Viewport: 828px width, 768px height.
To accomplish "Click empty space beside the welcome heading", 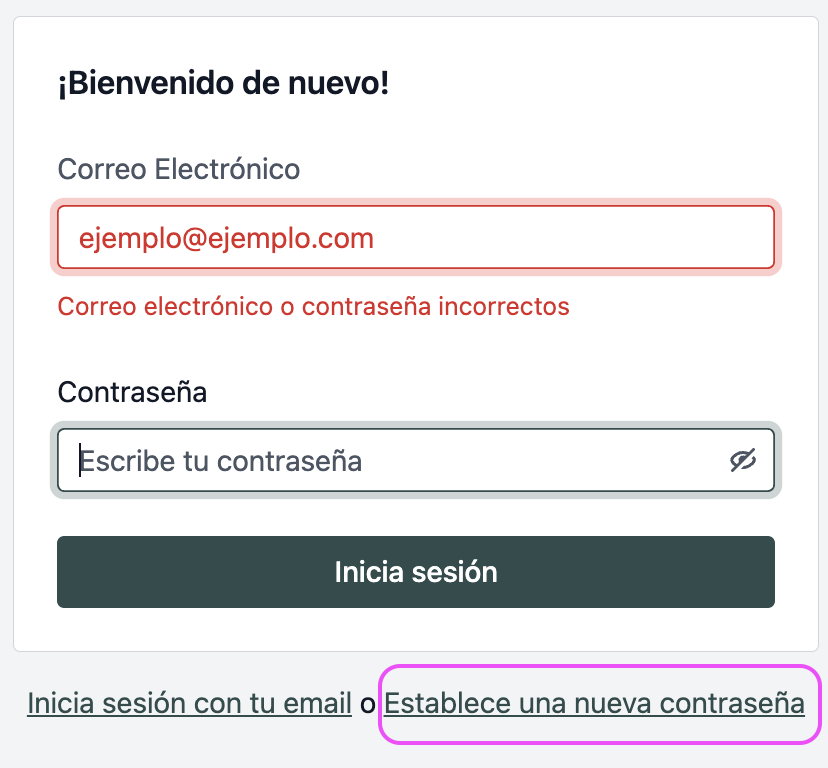I will [x=600, y=84].
